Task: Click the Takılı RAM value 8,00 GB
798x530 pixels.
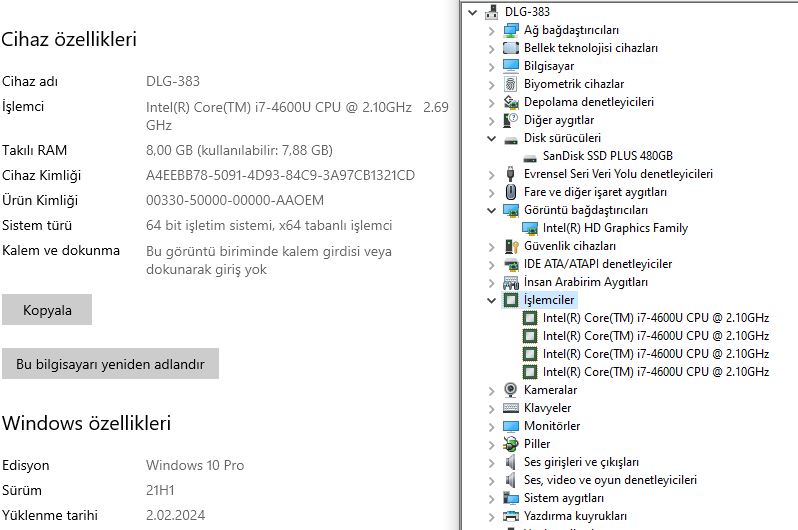Action: 239,150
